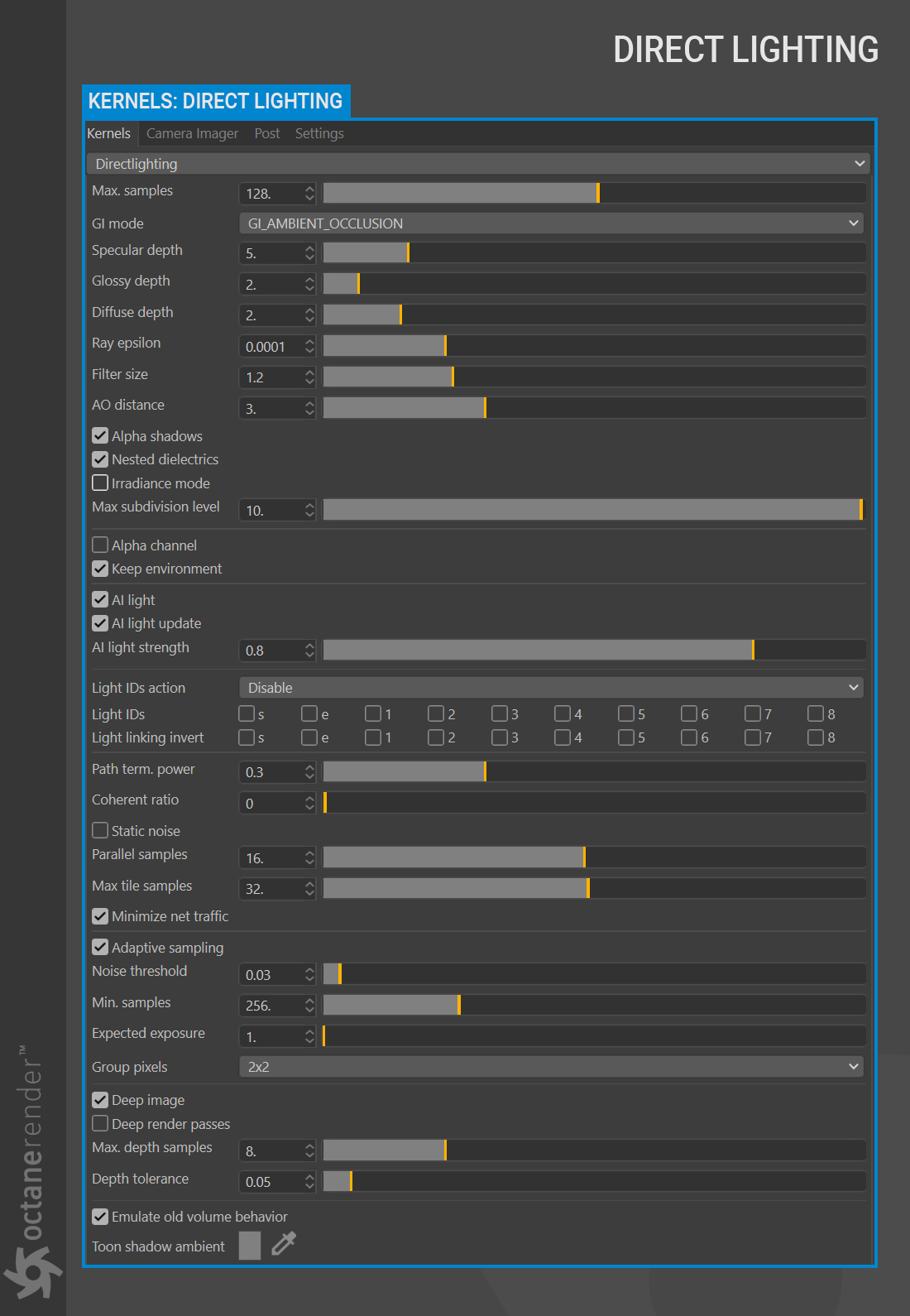Enable Light IDs checkbox 8
910x1316 pixels.
click(x=816, y=713)
